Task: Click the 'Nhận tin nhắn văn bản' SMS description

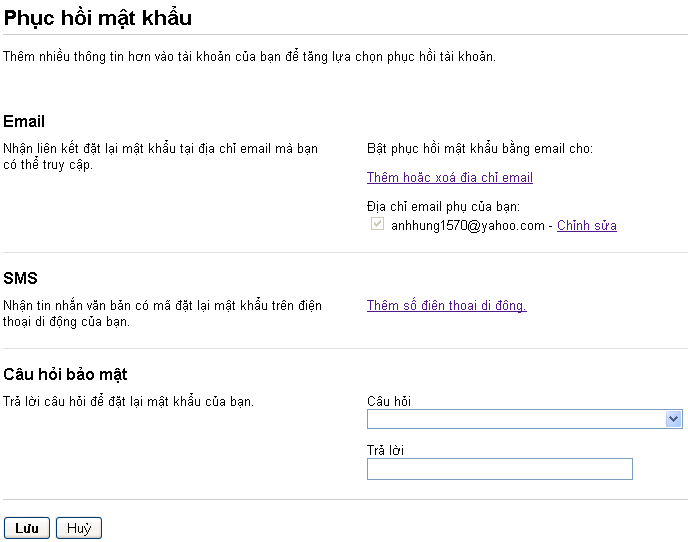Action: pos(162,313)
